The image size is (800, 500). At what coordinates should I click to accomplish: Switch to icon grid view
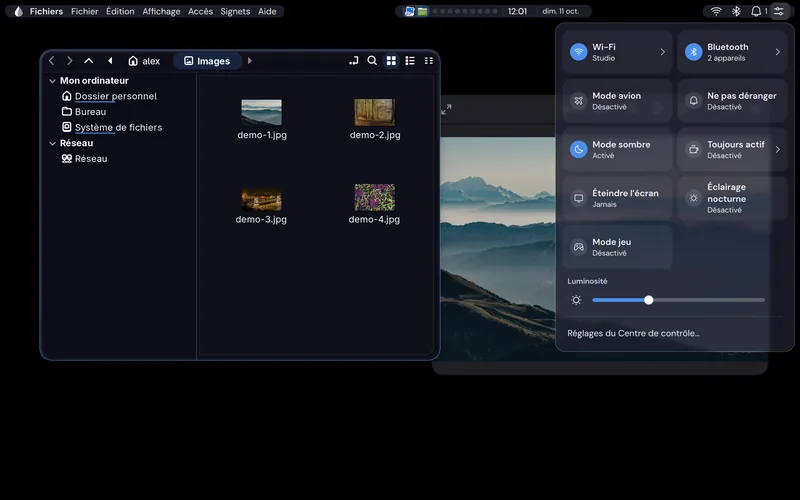391,61
